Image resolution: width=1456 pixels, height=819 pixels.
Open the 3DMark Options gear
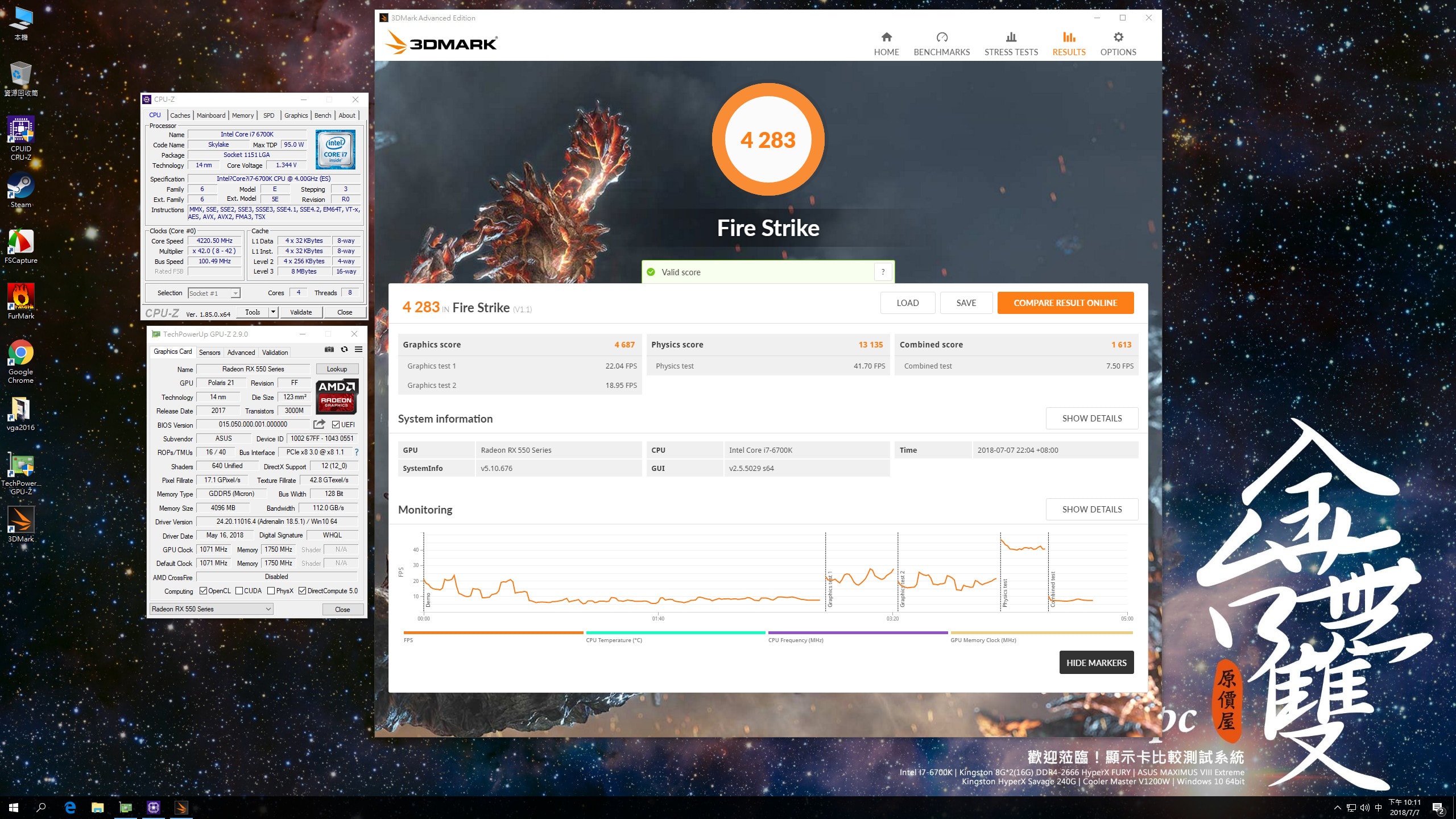pyautogui.click(x=1118, y=44)
